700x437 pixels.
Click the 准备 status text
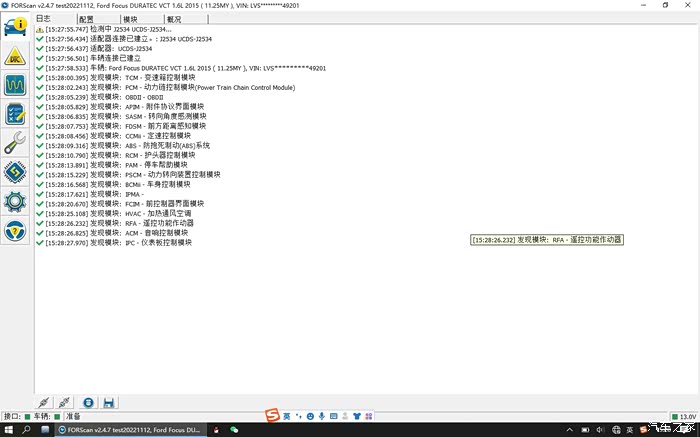click(73, 416)
